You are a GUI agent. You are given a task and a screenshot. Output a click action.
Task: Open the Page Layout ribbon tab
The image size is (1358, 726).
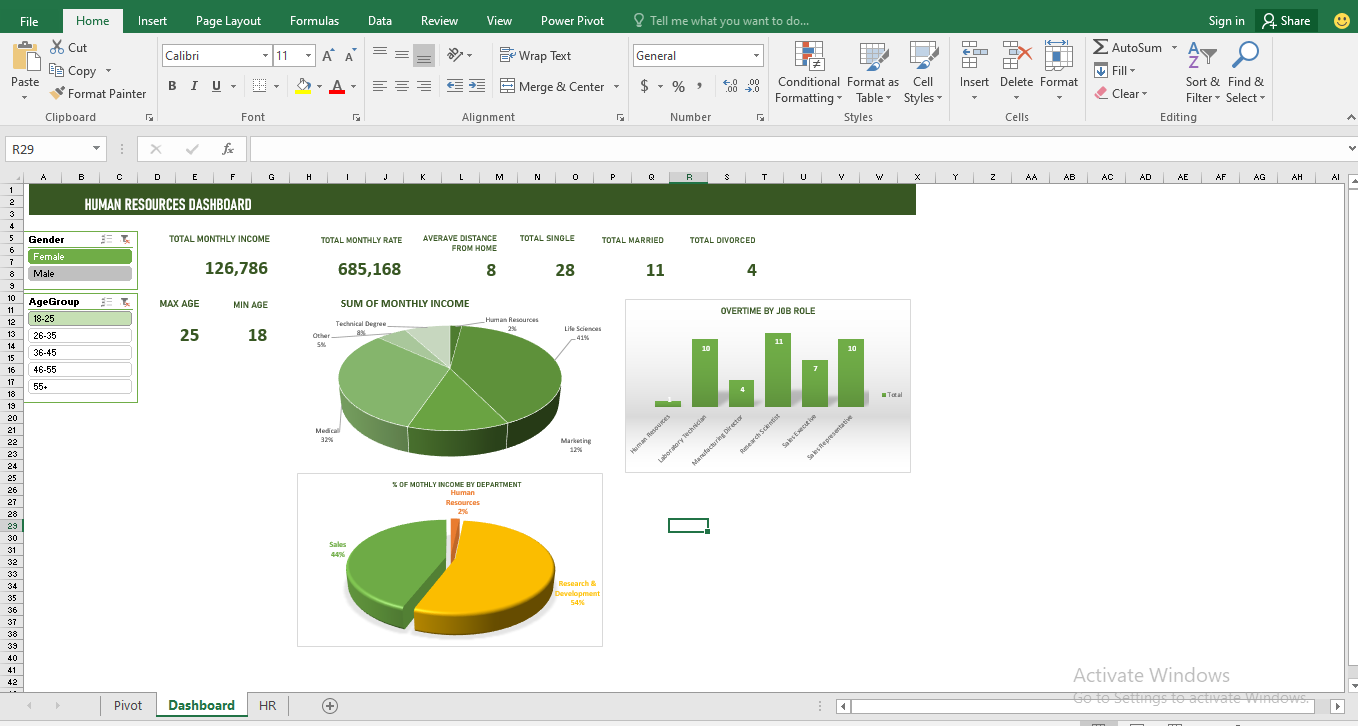click(228, 21)
